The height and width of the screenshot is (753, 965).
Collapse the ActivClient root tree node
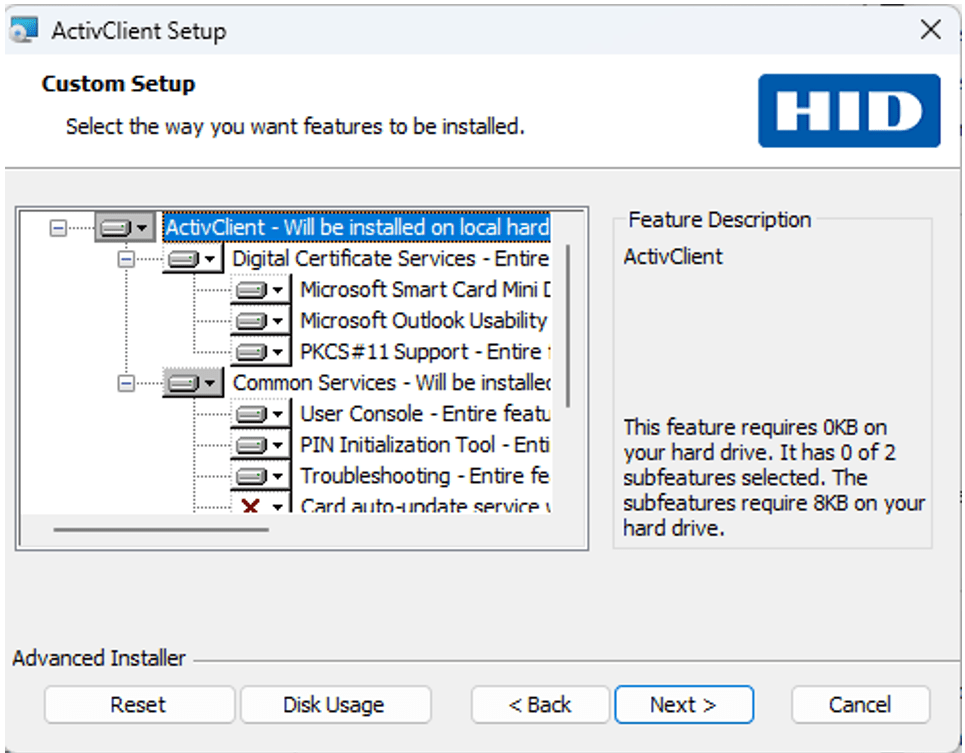pyautogui.click(x=58, y=228)
